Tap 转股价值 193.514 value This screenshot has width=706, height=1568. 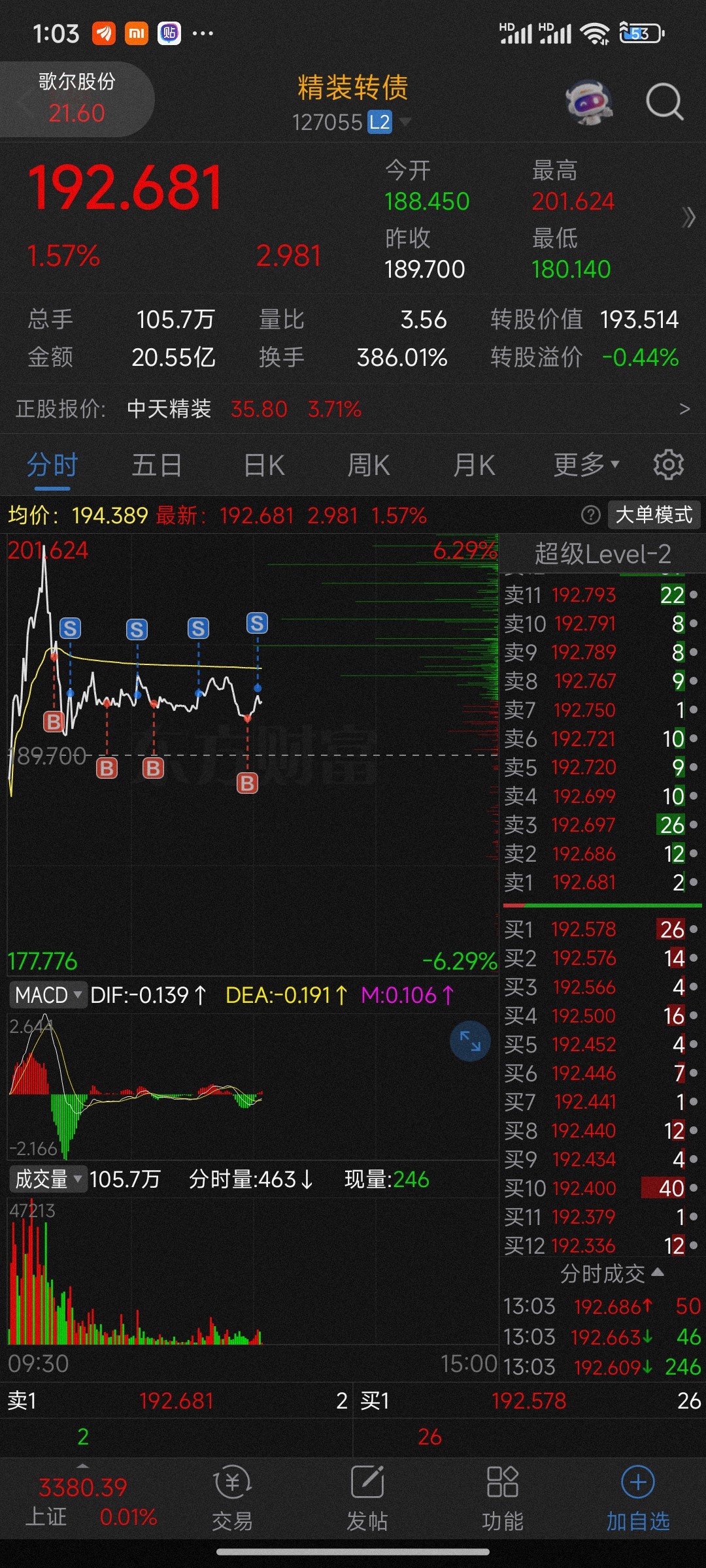click(x=639, y=319)
